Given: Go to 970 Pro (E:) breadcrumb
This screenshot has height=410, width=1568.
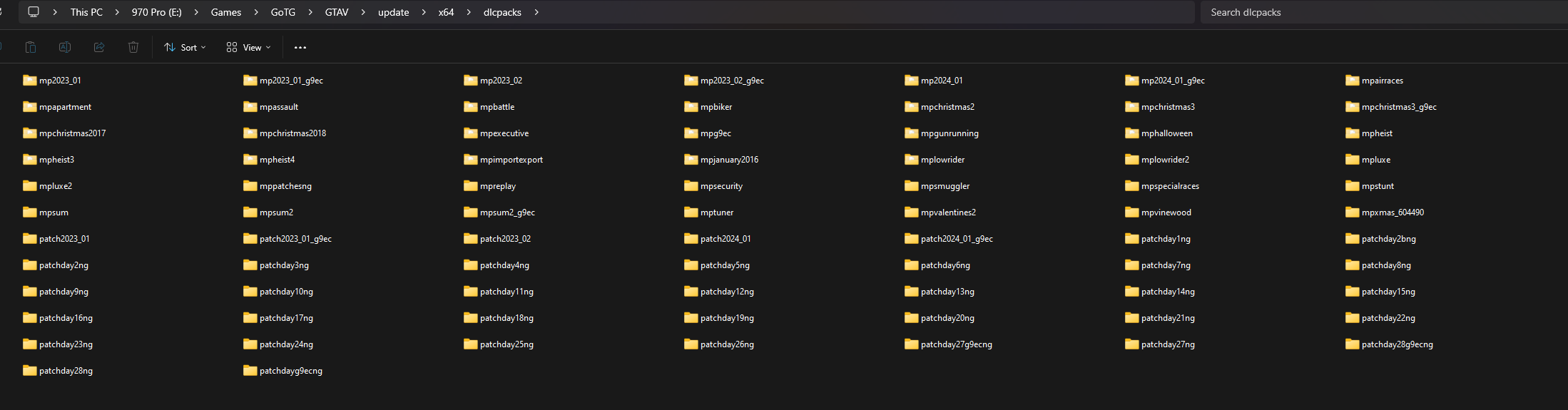Looking at the screenshot, I should (x=156, y=12).
